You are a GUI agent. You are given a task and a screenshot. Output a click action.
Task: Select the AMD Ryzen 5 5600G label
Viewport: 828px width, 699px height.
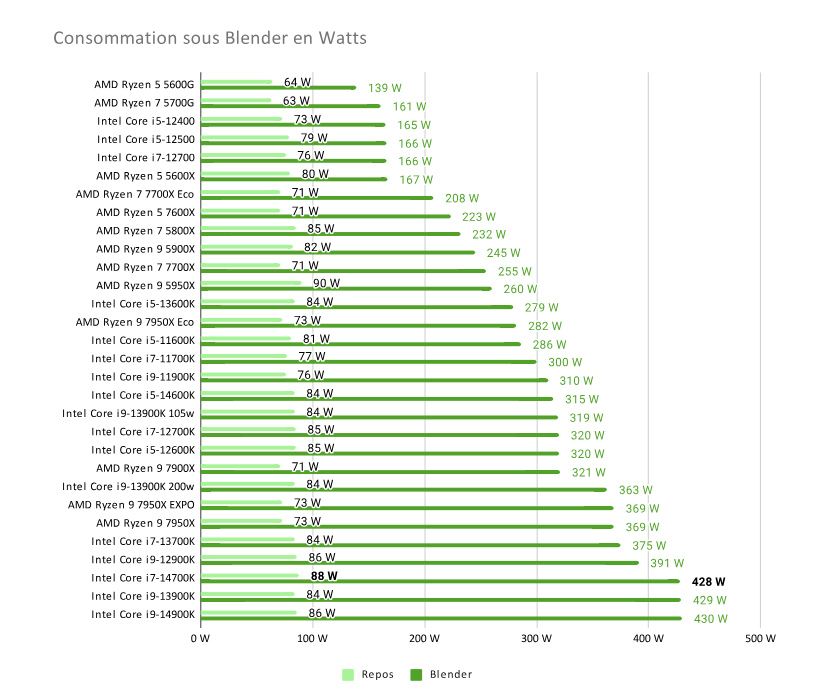(144, 84)
